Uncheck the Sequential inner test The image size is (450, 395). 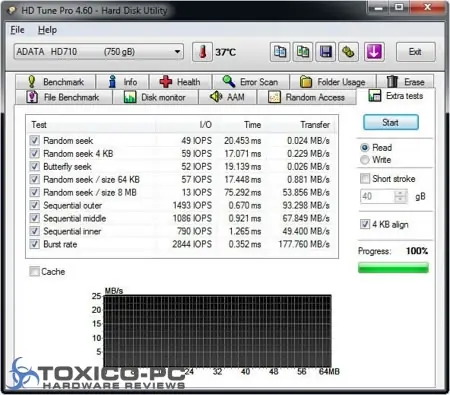point(34,231)
